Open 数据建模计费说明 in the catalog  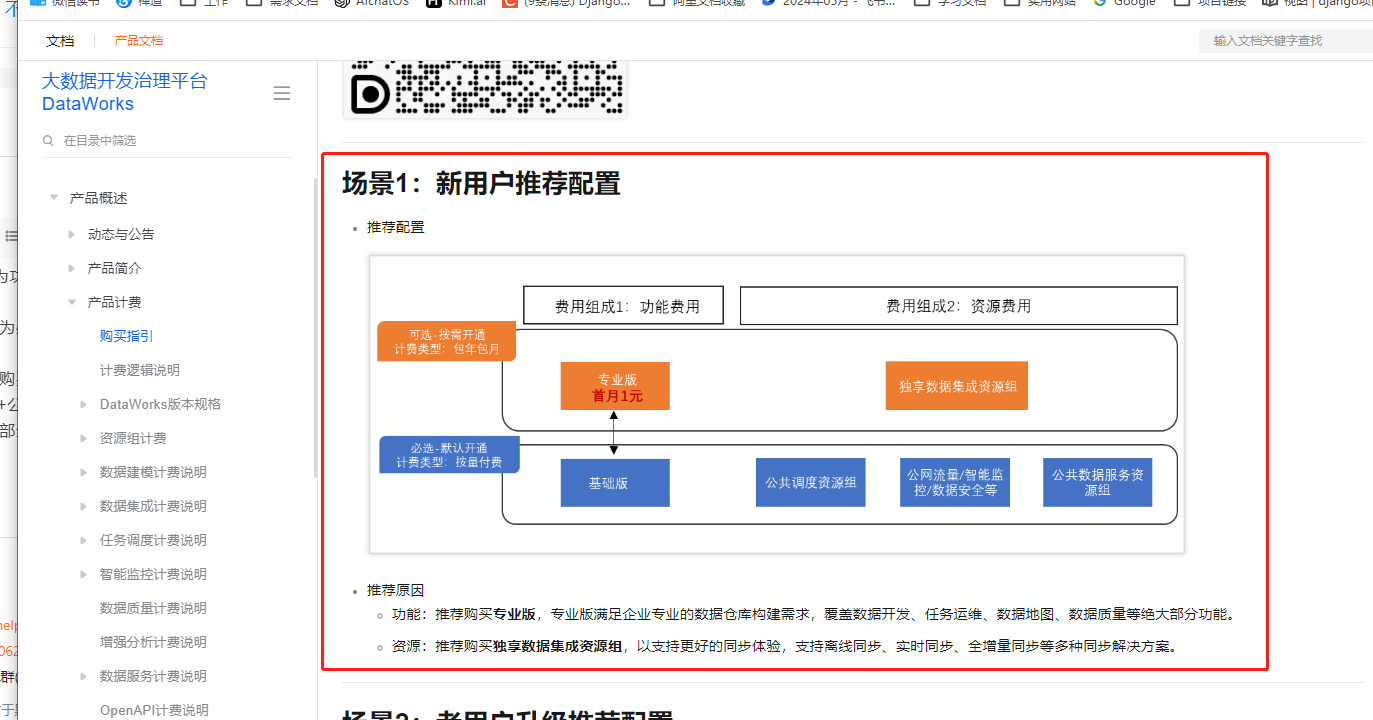pos(153,472)
